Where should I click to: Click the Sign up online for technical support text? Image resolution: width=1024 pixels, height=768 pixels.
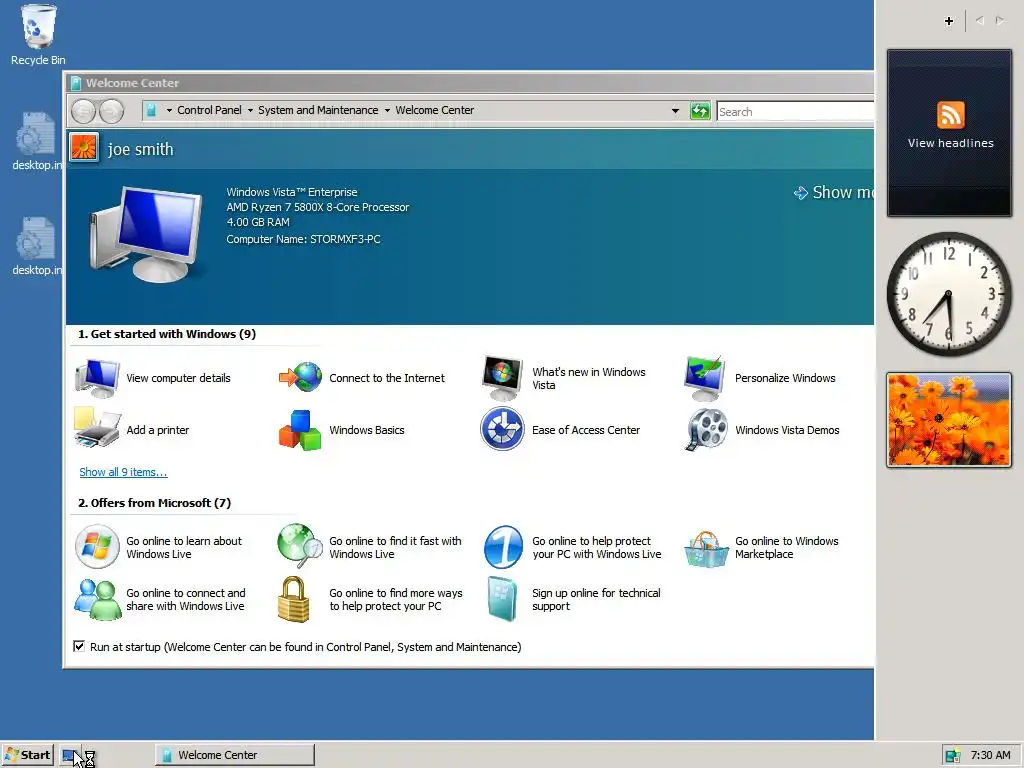596,599
